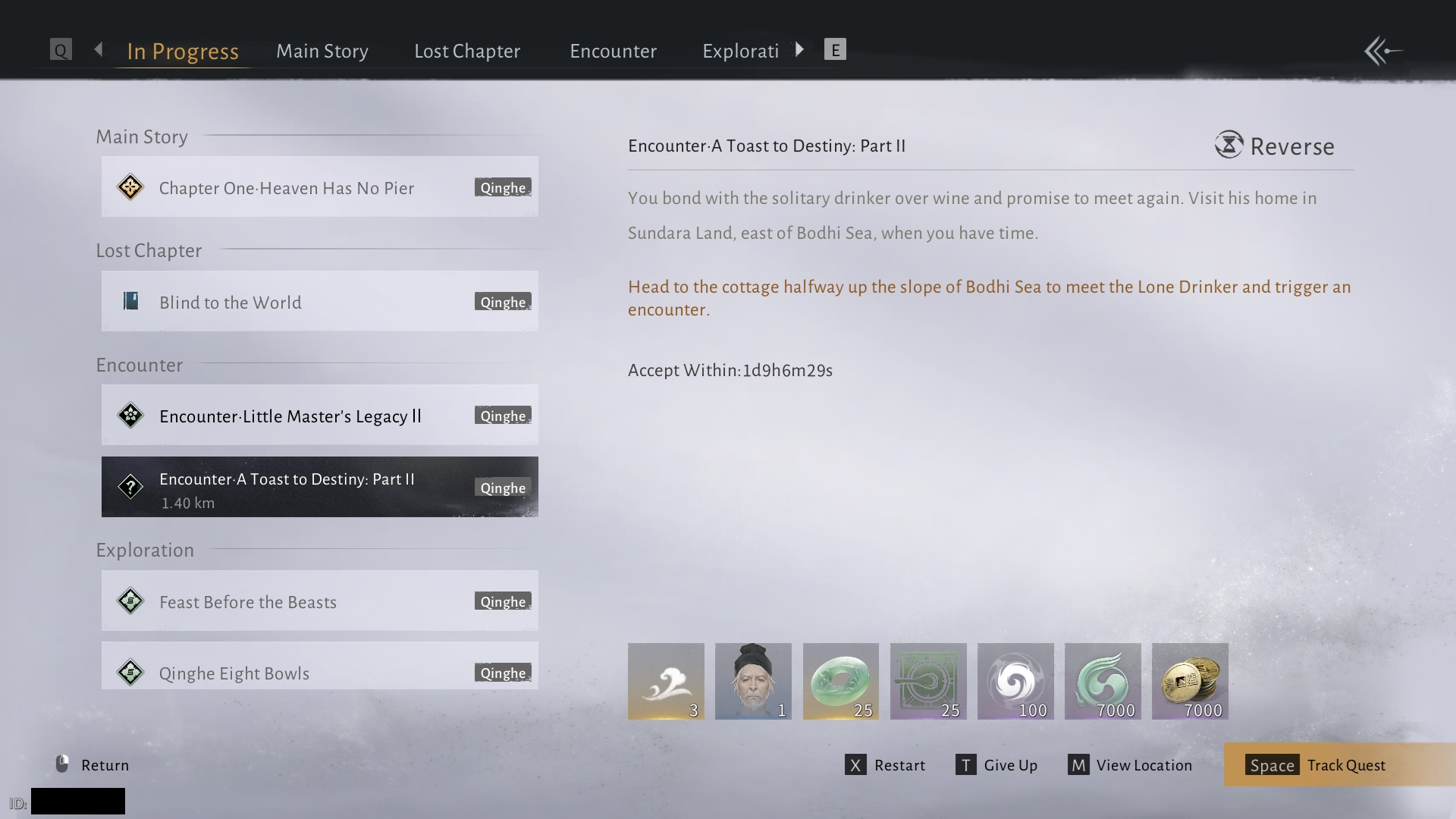Click the white swirl reward icon
The height and width of the screenshot is (819, 1456).
1015,680
